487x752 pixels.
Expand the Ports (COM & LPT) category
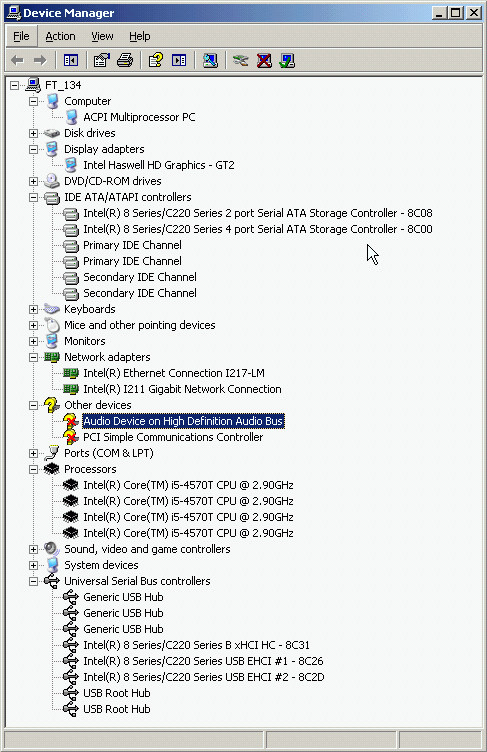click(33, 453)
